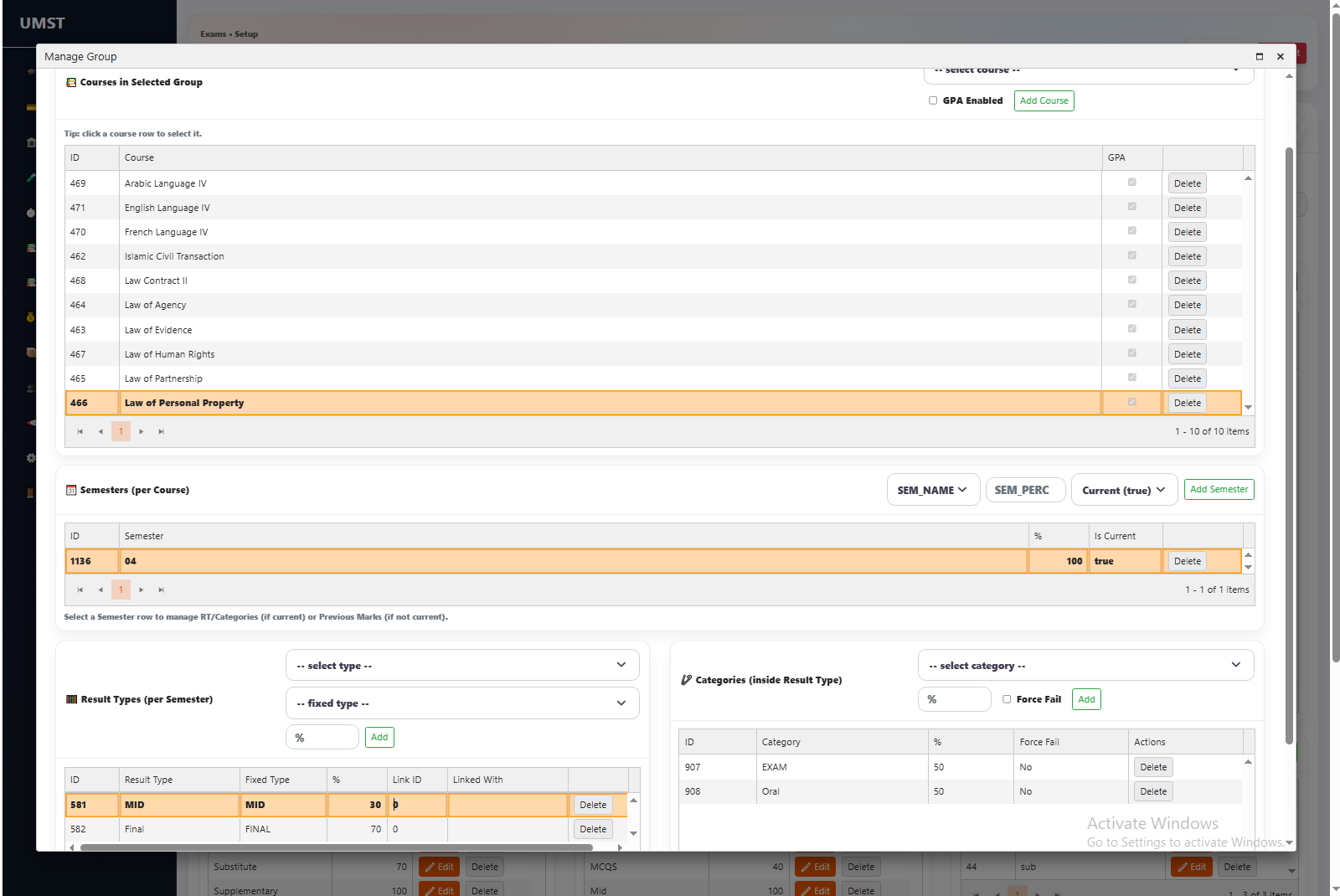The height and width of the screenshot is (896, 1340).
Task: Toggle GPA checkbox for Law of Personal Property
Action: tap(1132, 401)
